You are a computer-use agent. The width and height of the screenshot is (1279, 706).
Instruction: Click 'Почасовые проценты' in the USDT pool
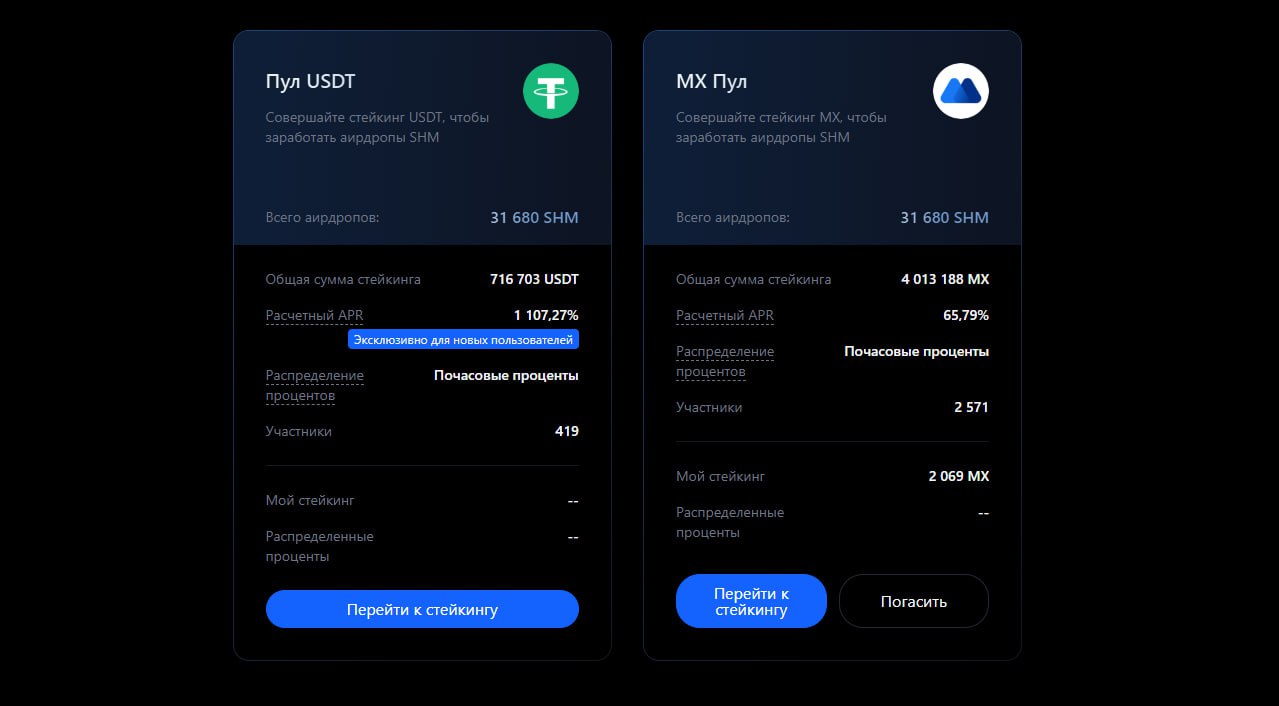[506, 375]
